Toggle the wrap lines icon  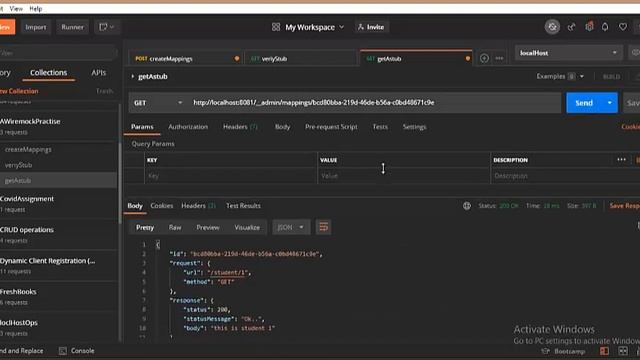coord(323,227)
